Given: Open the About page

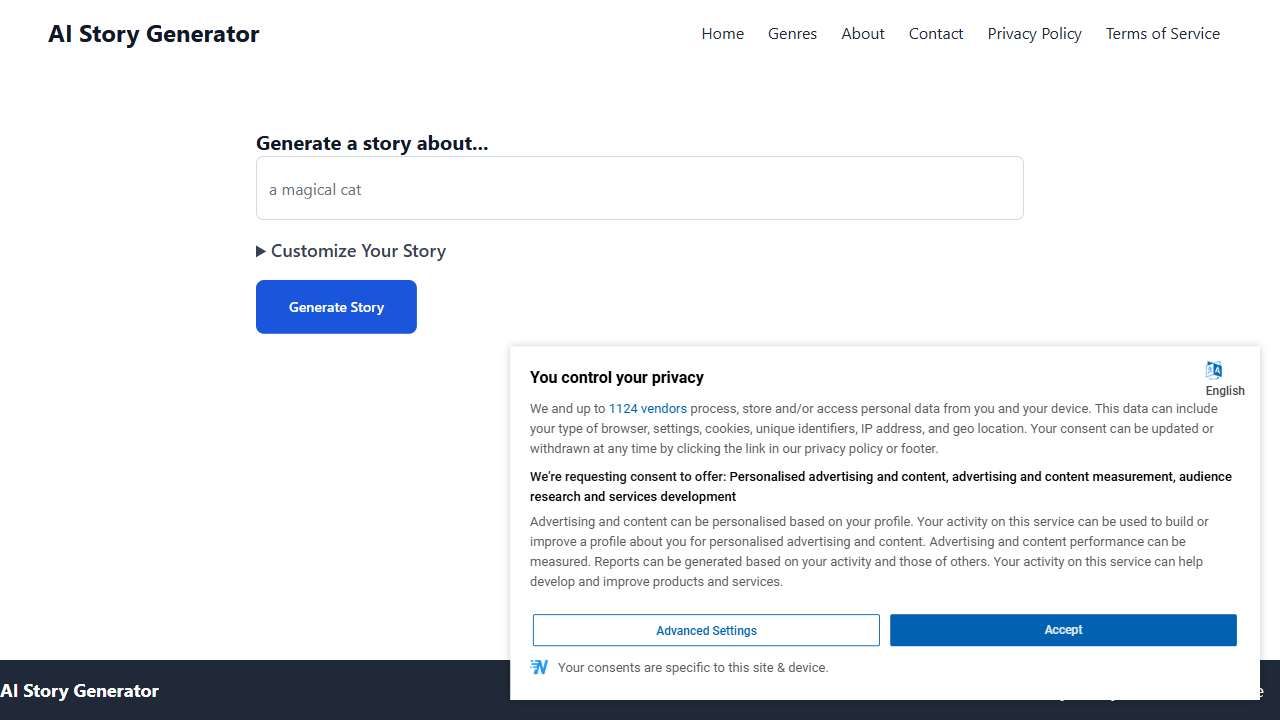Looking at the screenshot, I should click(862, 33).
